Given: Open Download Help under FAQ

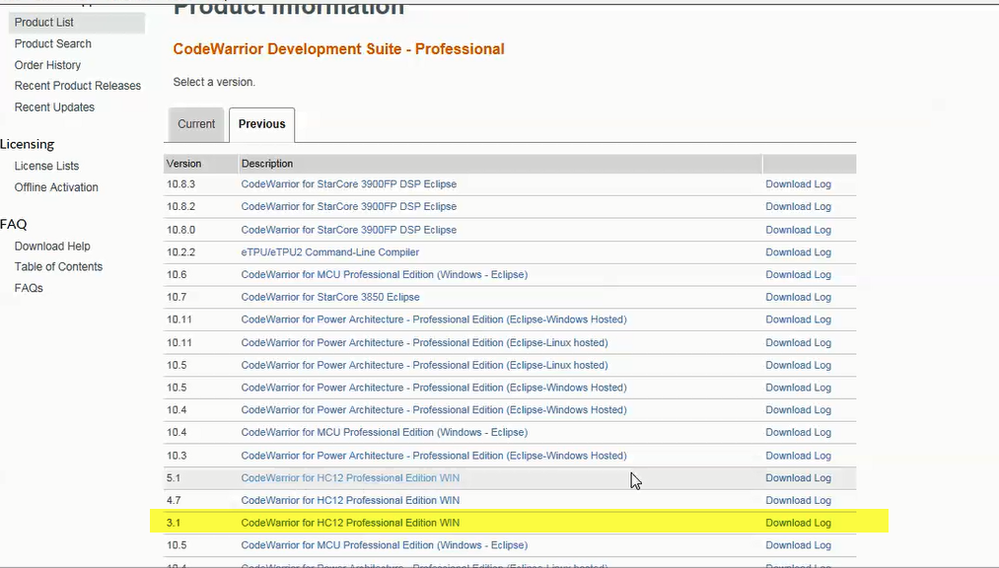Looking at the screenshot, I should (52, 246).
